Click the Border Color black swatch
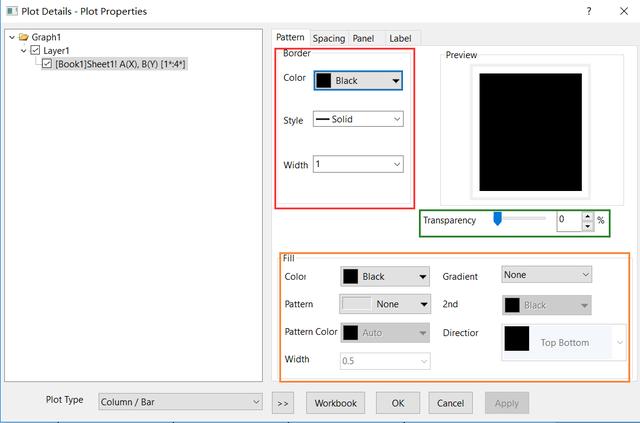640x423 pixels. [x=324, y=80]
